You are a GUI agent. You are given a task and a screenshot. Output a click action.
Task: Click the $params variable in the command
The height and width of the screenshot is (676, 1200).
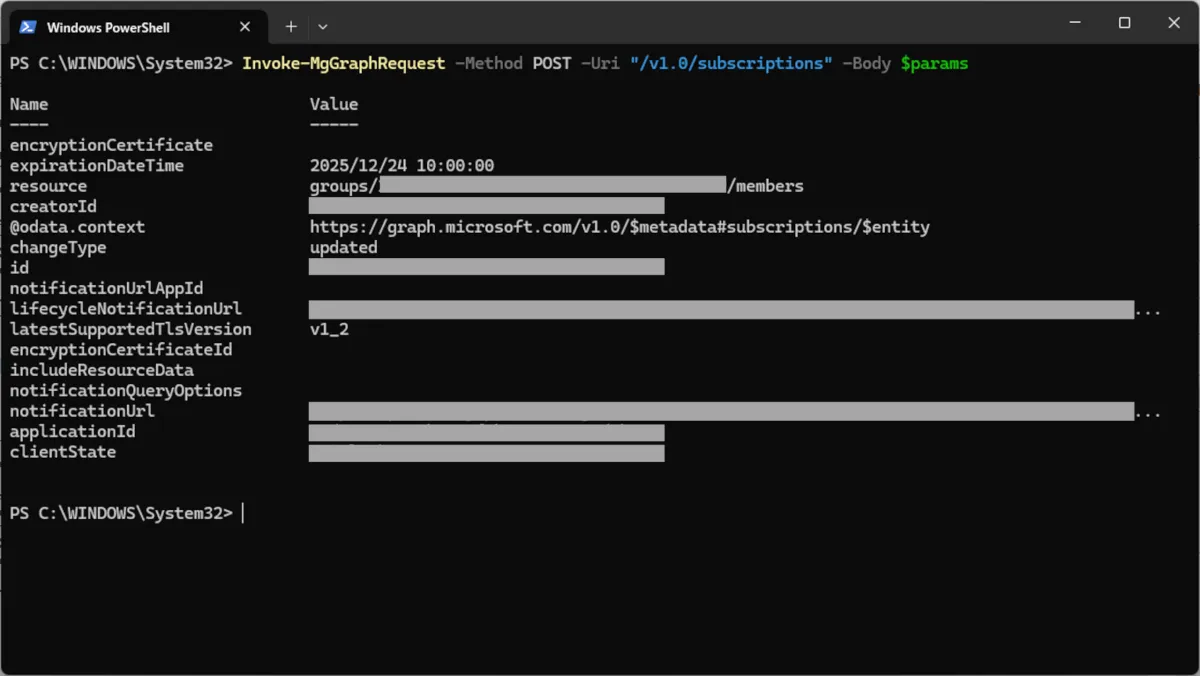click(x=934, y=64)
